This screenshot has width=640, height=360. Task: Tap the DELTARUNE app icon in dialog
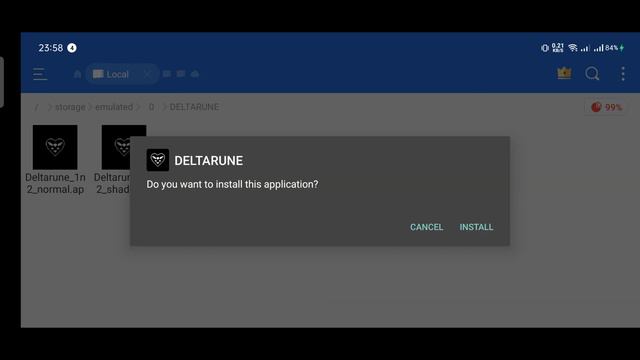point(158,160)
